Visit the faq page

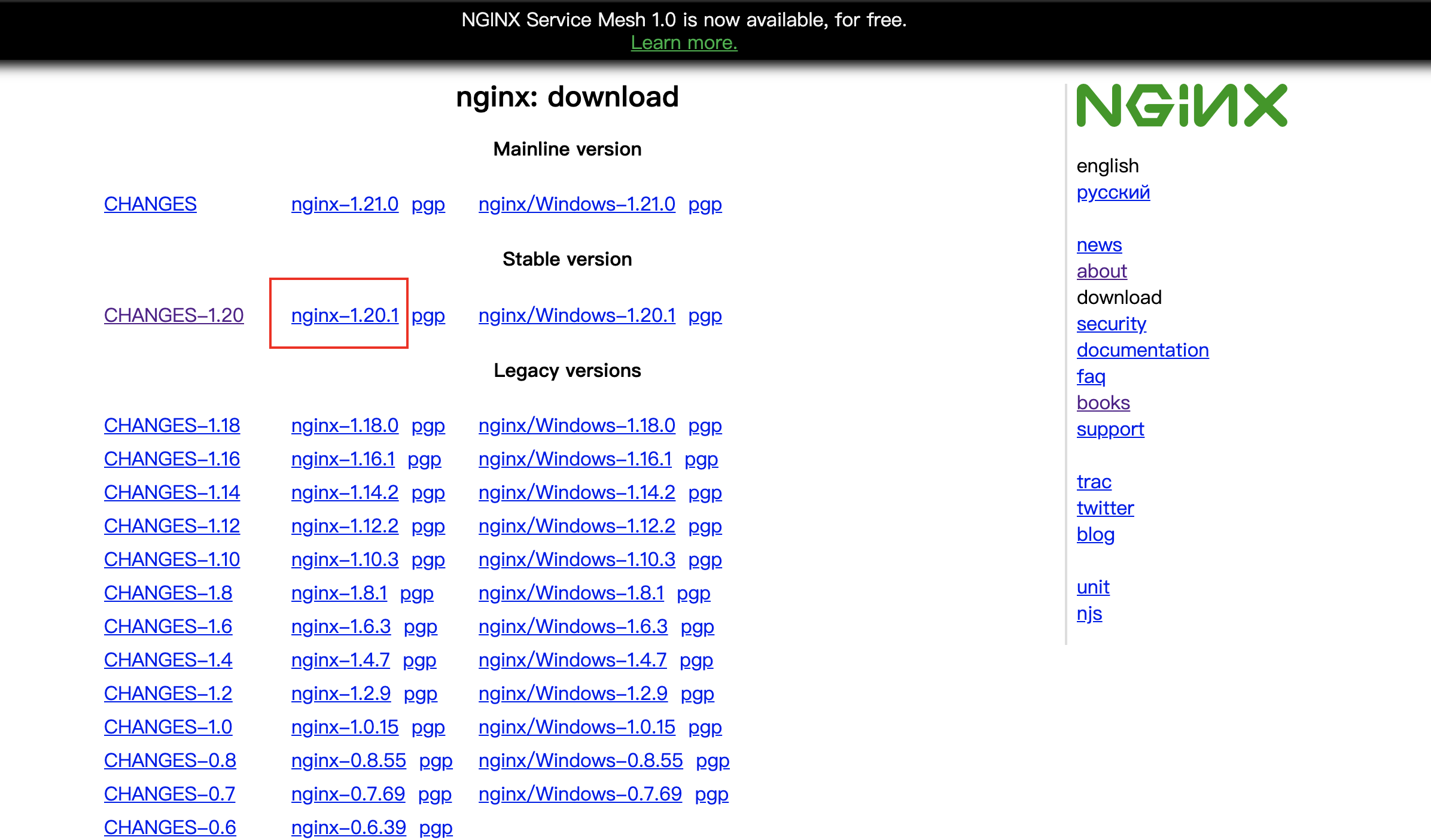[1091, 376]
